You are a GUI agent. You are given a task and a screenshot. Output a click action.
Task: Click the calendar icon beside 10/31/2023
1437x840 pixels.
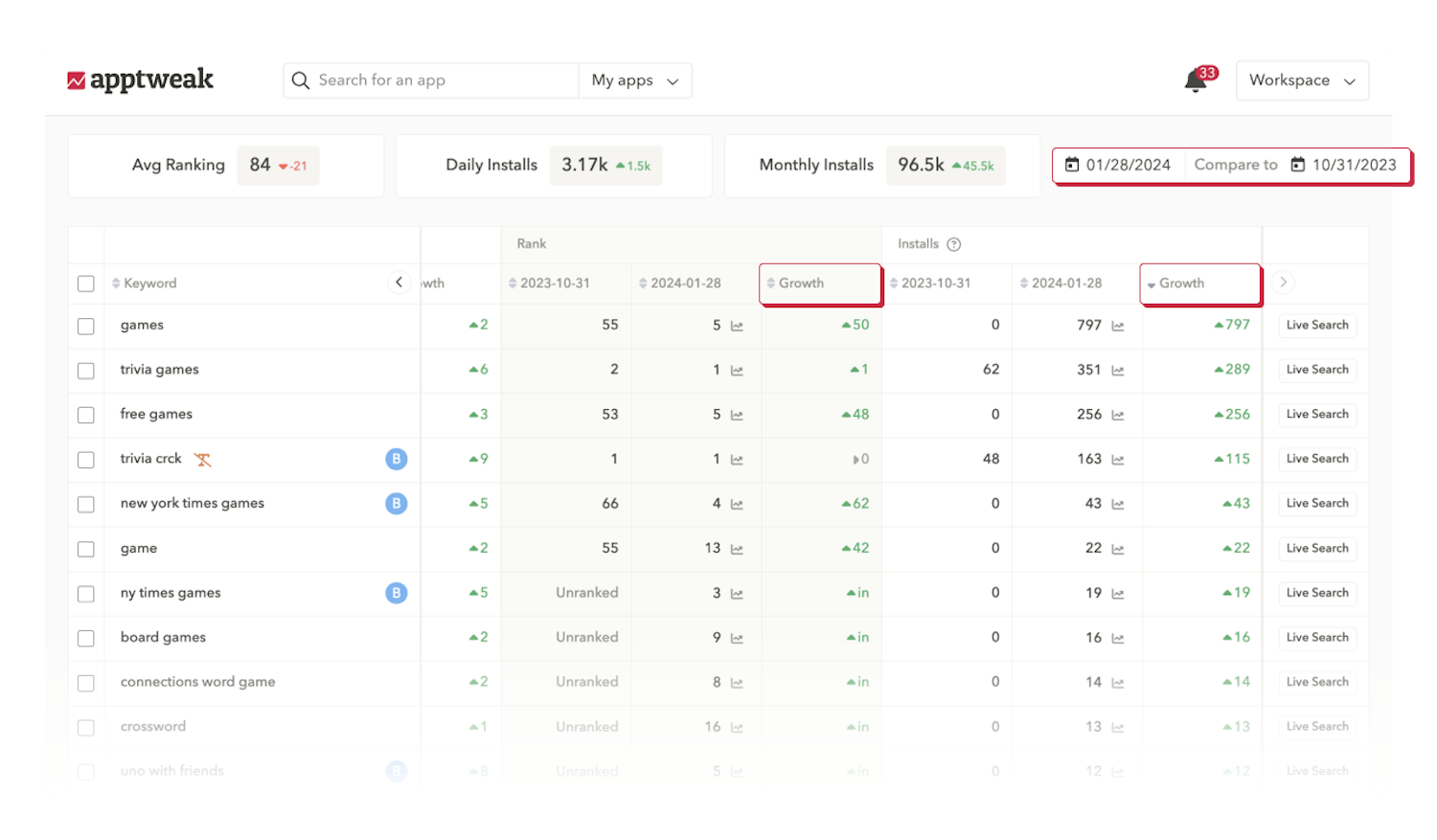click(1299, 164)
